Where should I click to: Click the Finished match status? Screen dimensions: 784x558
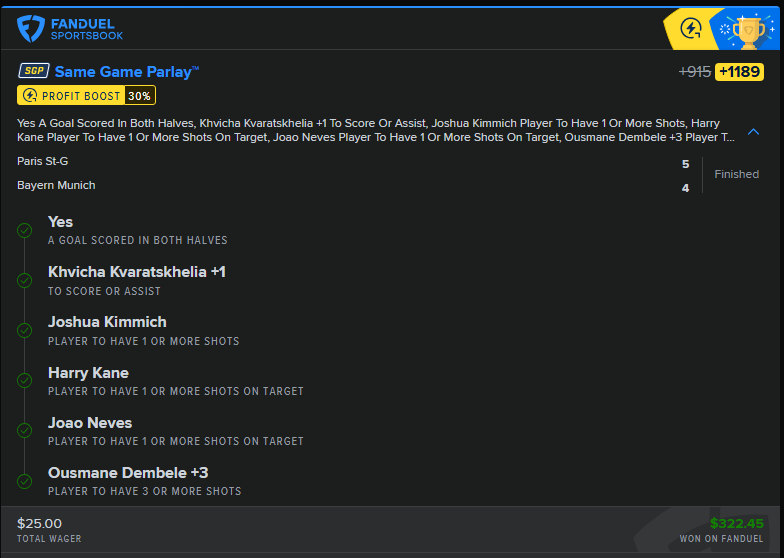(736, 174)
